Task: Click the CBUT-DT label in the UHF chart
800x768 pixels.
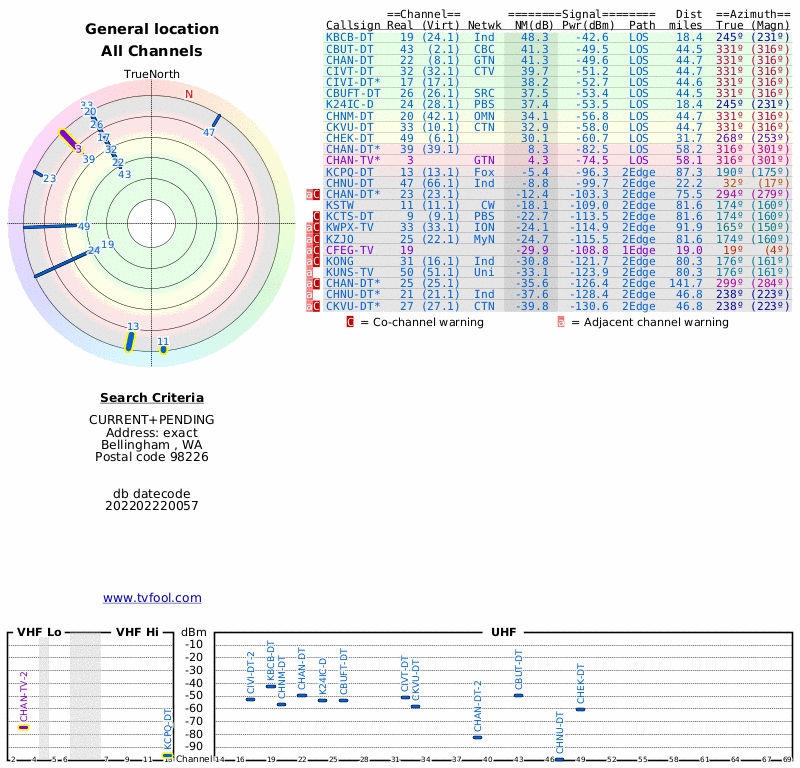Action: 518,670
